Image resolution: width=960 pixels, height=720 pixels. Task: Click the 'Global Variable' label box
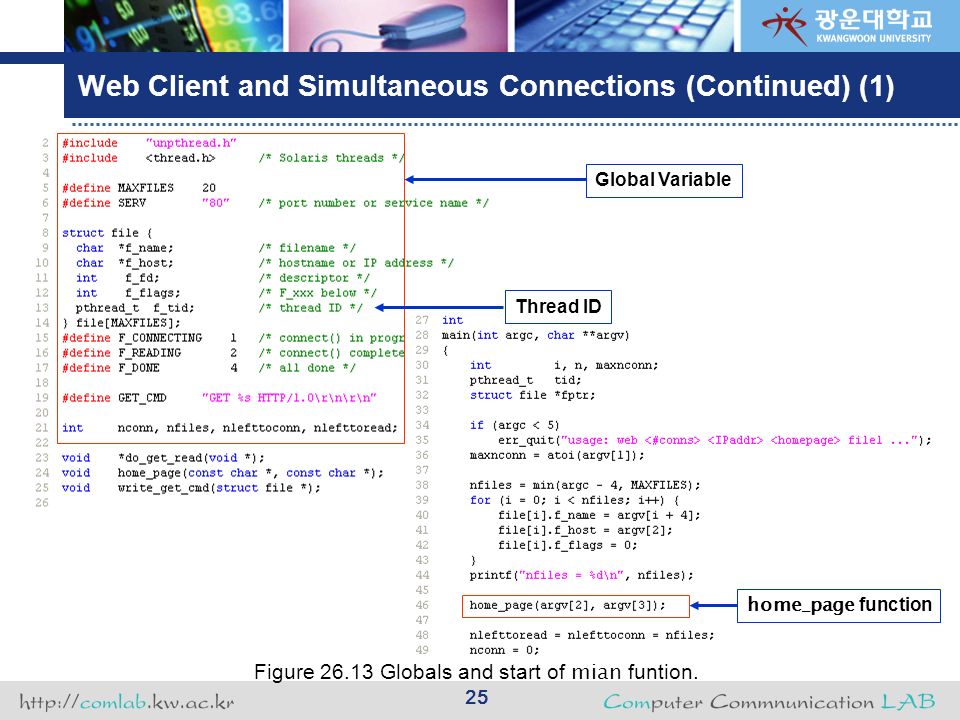(664, 180)
